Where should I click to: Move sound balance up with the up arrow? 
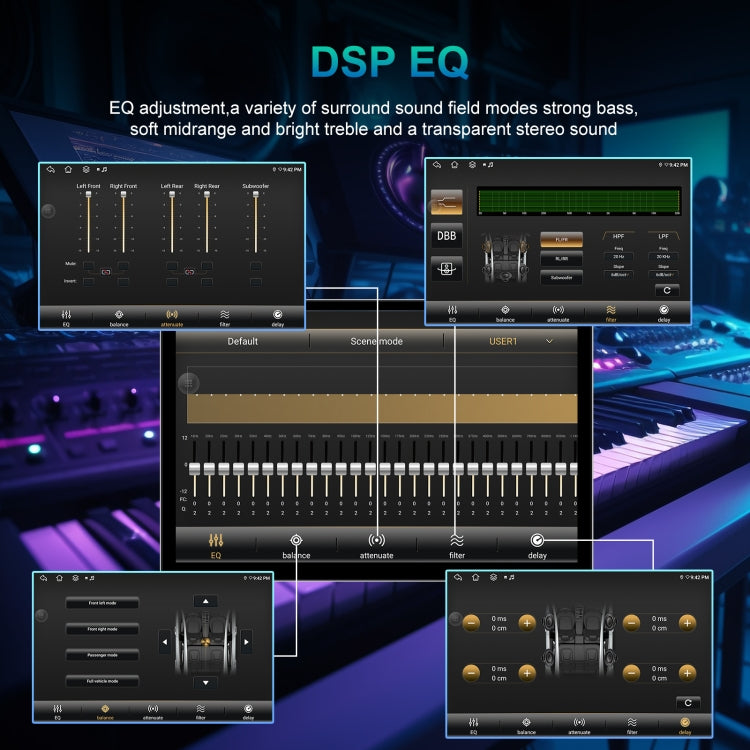point(205,601)
